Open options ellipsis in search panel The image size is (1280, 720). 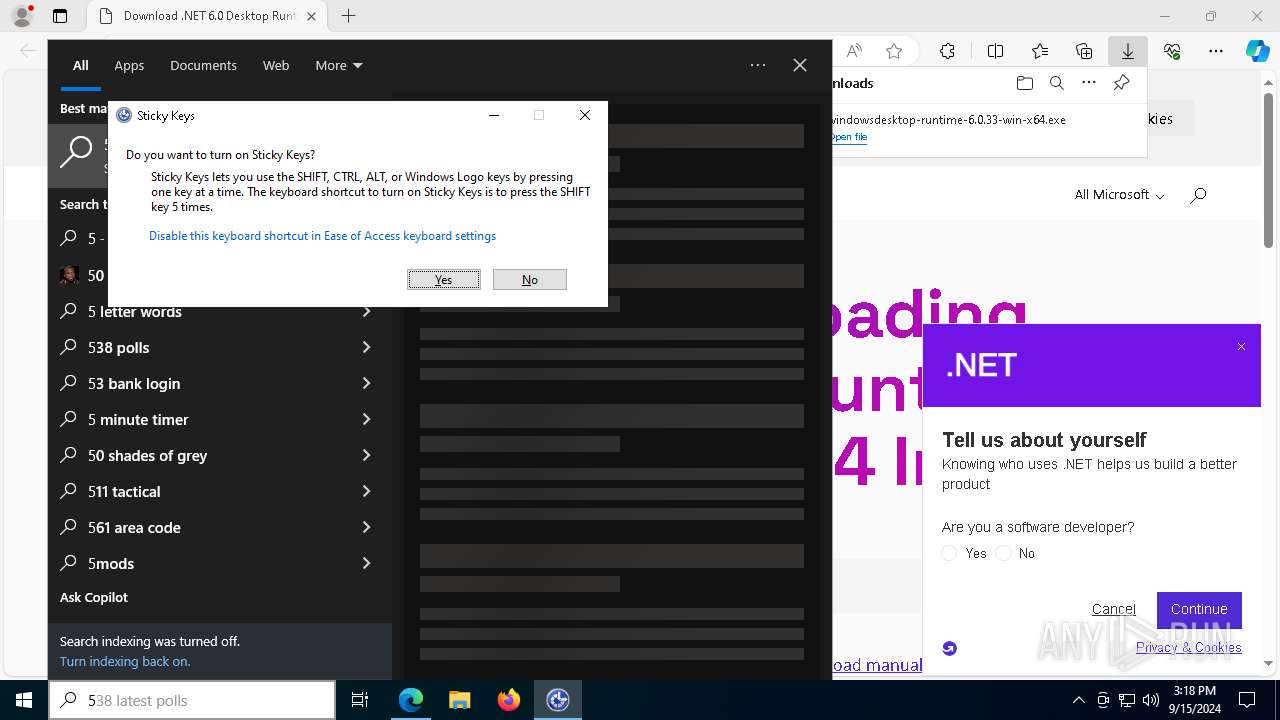[x=758, y=65]
